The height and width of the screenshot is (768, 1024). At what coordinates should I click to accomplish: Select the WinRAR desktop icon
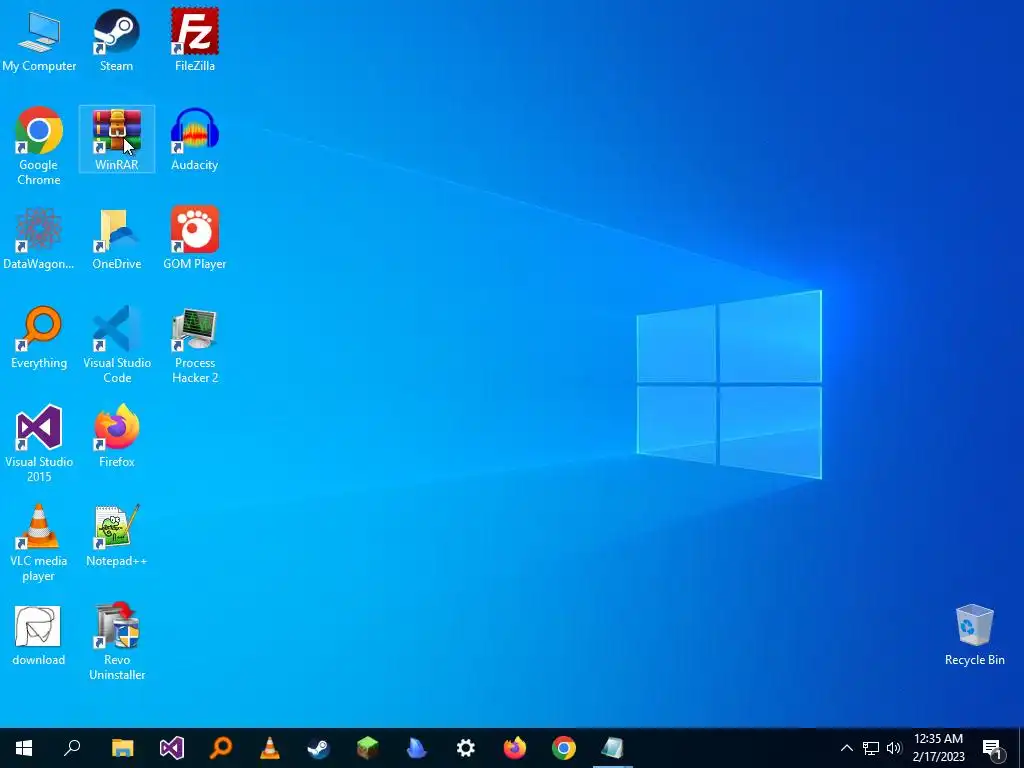coord(116,139)
